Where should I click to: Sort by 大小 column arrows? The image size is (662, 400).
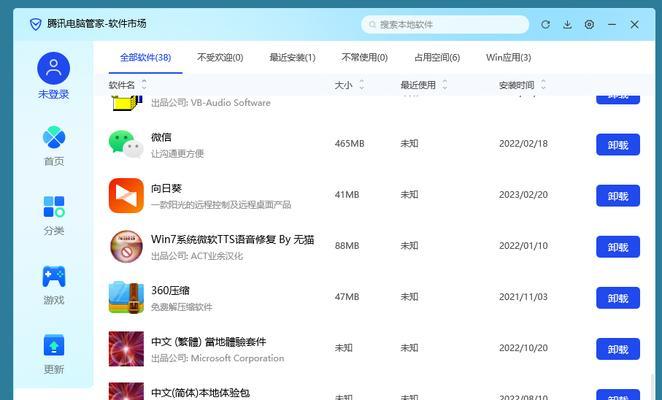pyautogui.click(x=361, y=84)
